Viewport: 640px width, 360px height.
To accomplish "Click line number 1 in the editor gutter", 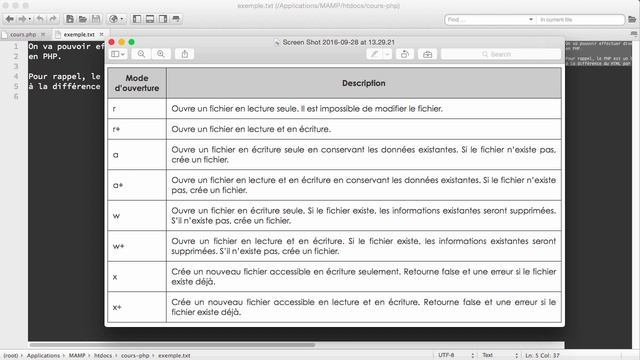I will click(x=16, y=46).
